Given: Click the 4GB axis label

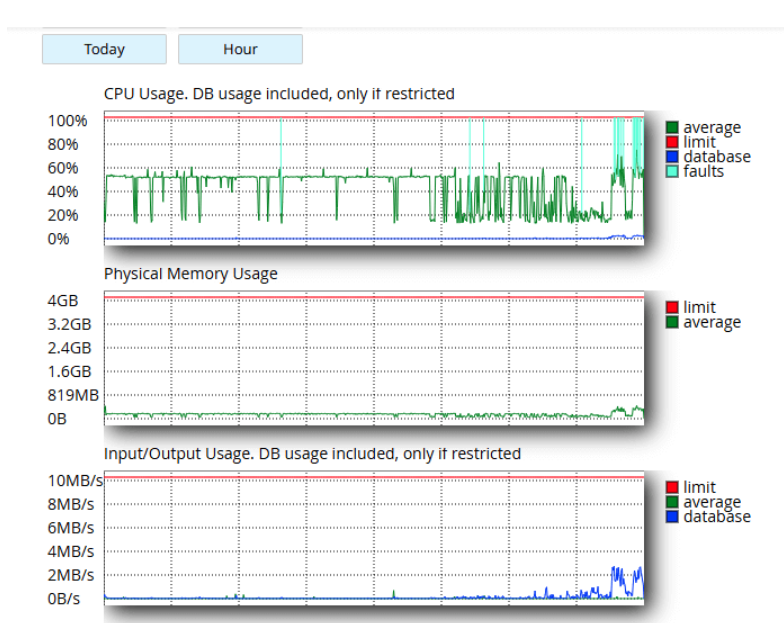Looking at the screenshot, I should pos(63,301).
